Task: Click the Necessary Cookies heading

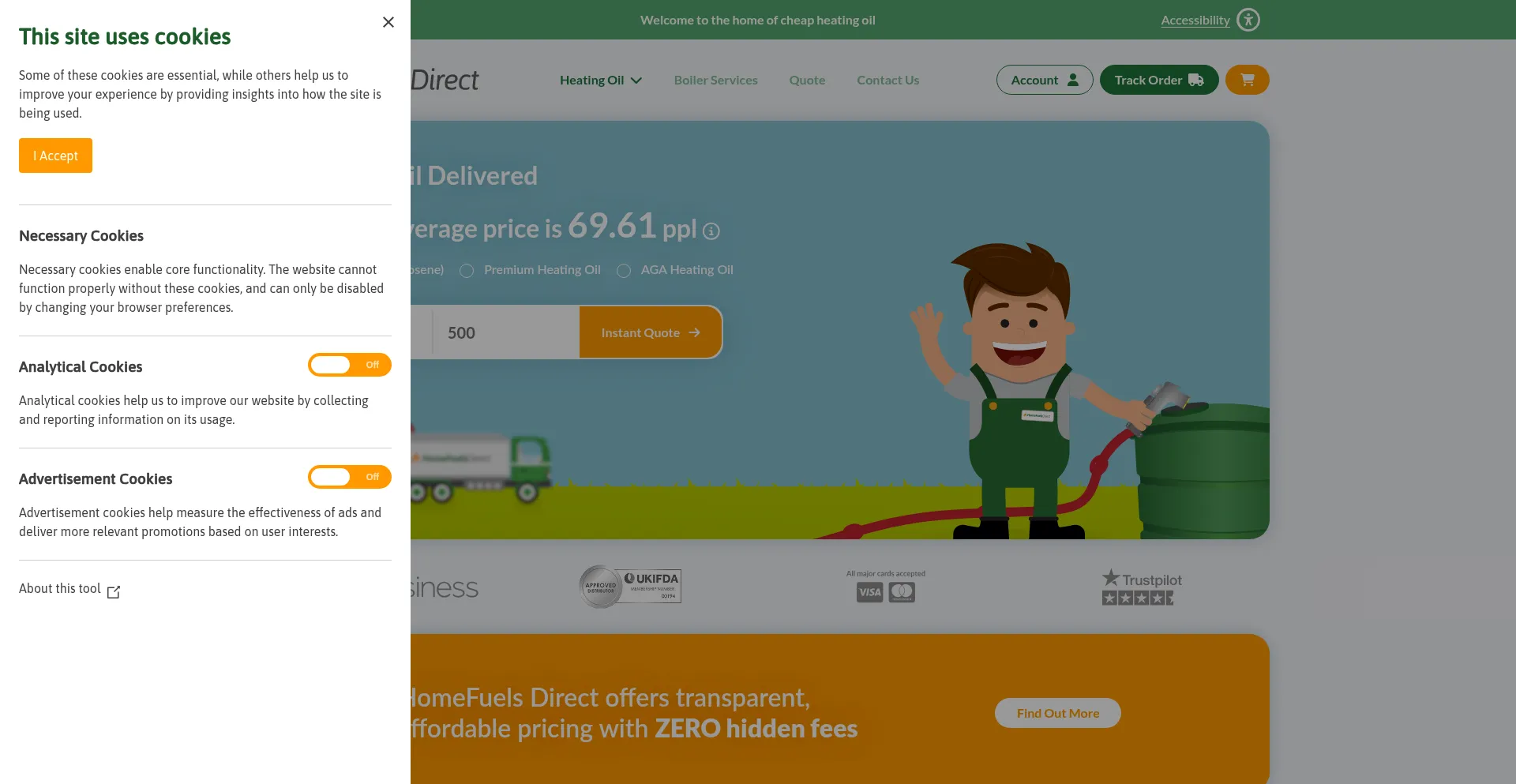Action: (x=81, y=236)
